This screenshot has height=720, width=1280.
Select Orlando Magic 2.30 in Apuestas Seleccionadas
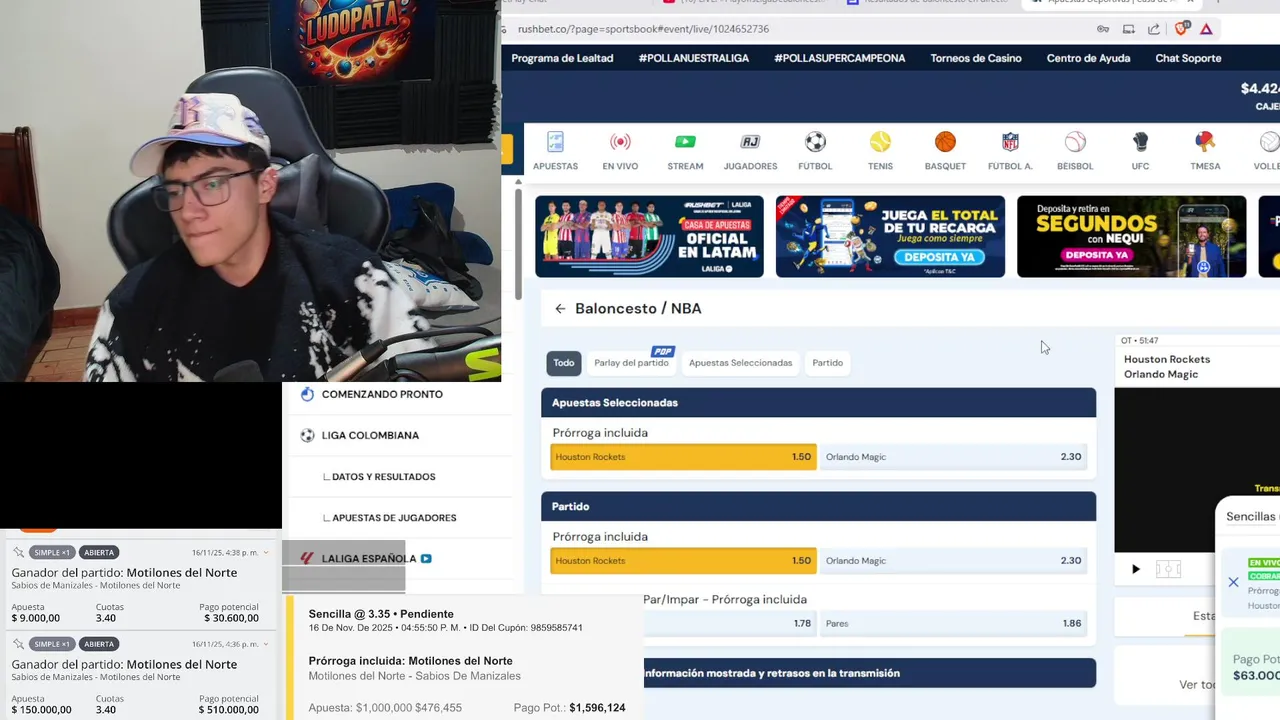[x=953, y=457]
